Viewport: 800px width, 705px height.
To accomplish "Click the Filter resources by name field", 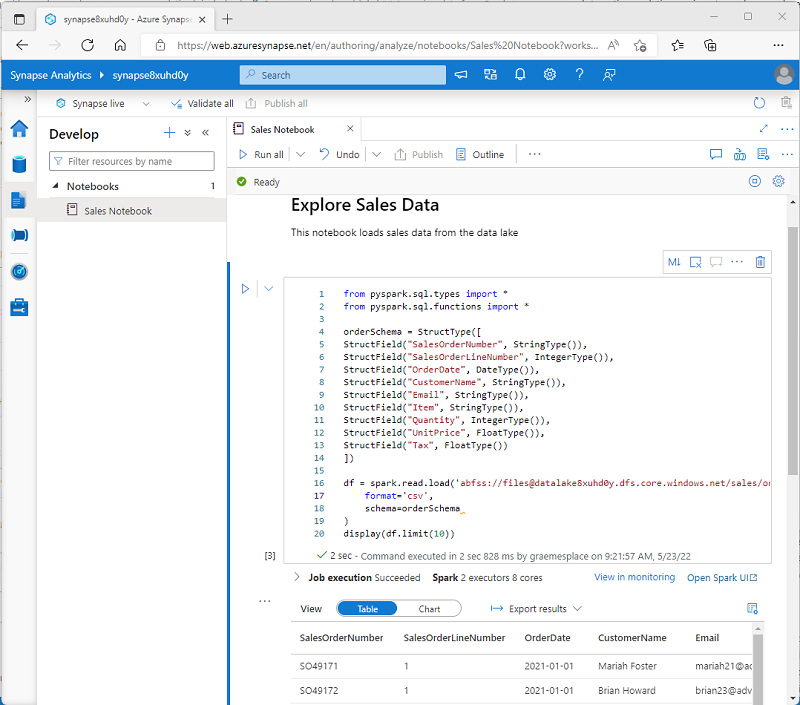I will coord(131,161).
